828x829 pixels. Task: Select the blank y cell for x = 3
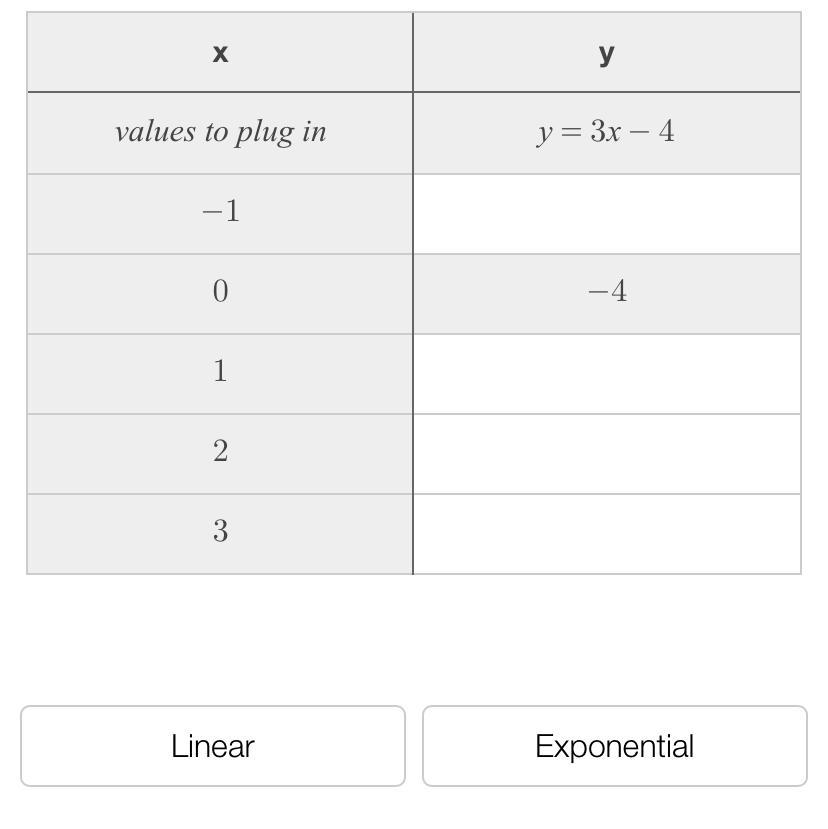607,533
